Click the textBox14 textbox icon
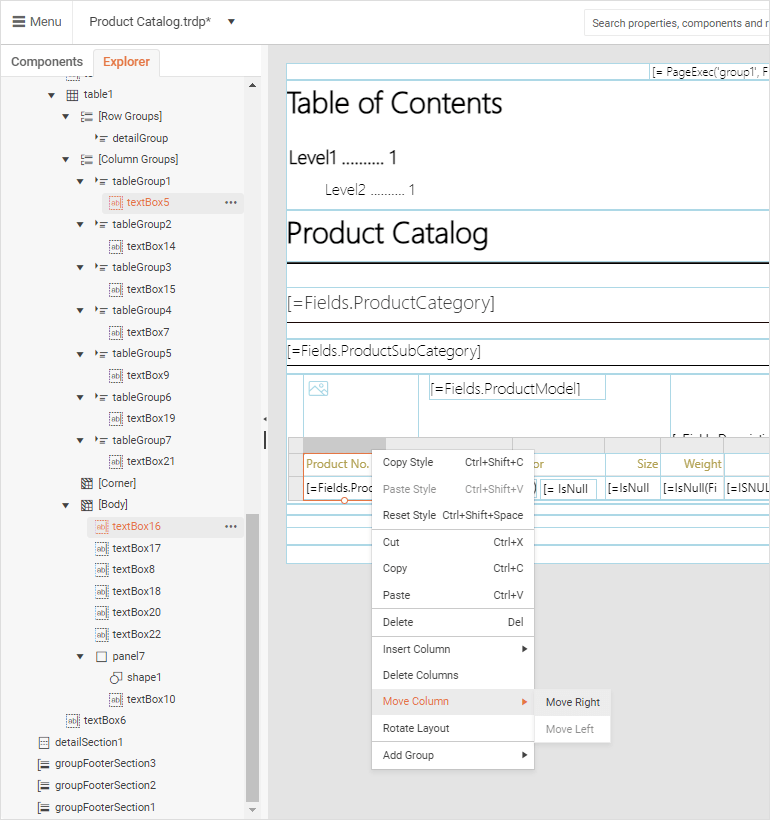This screenshot has width=770, height=820. (x=116, y=246)
